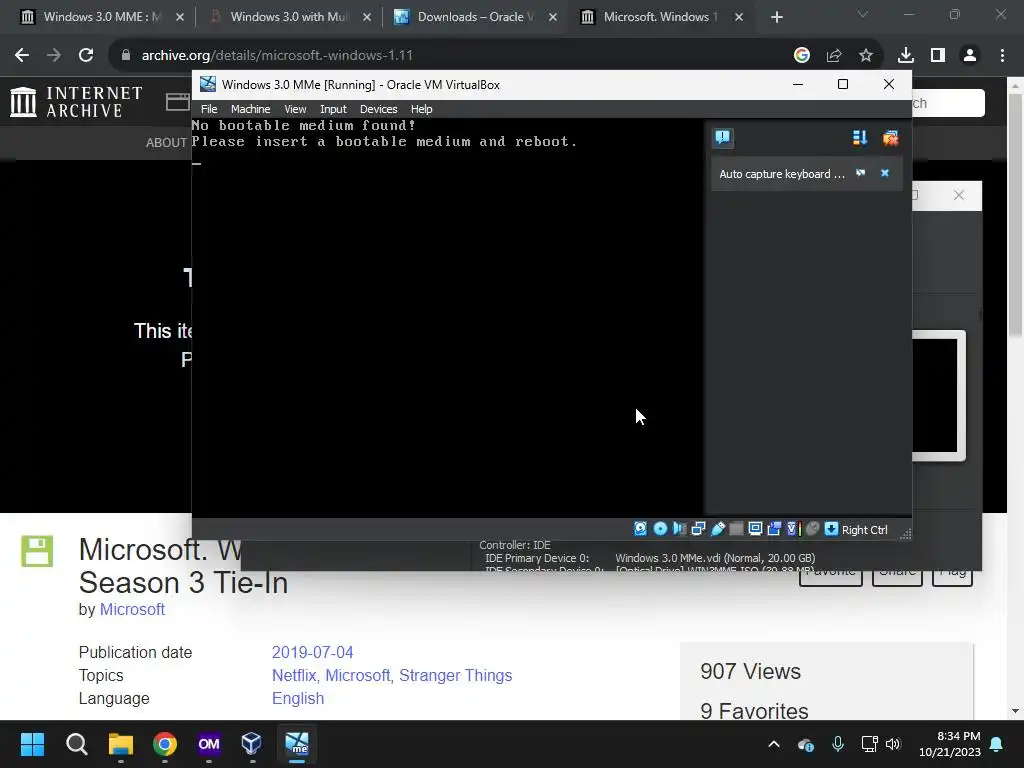1024x768 pixels.
Task: Toggle the notification center speech bubble icon
Action: pyautogui.click(x=722, y=138)
